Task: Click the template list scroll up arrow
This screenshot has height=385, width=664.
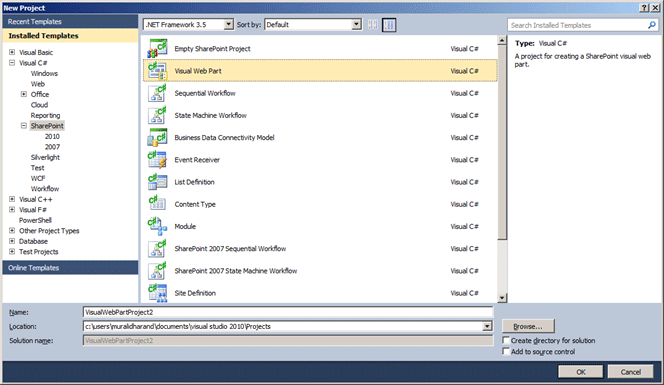Action: click(502, 41)
